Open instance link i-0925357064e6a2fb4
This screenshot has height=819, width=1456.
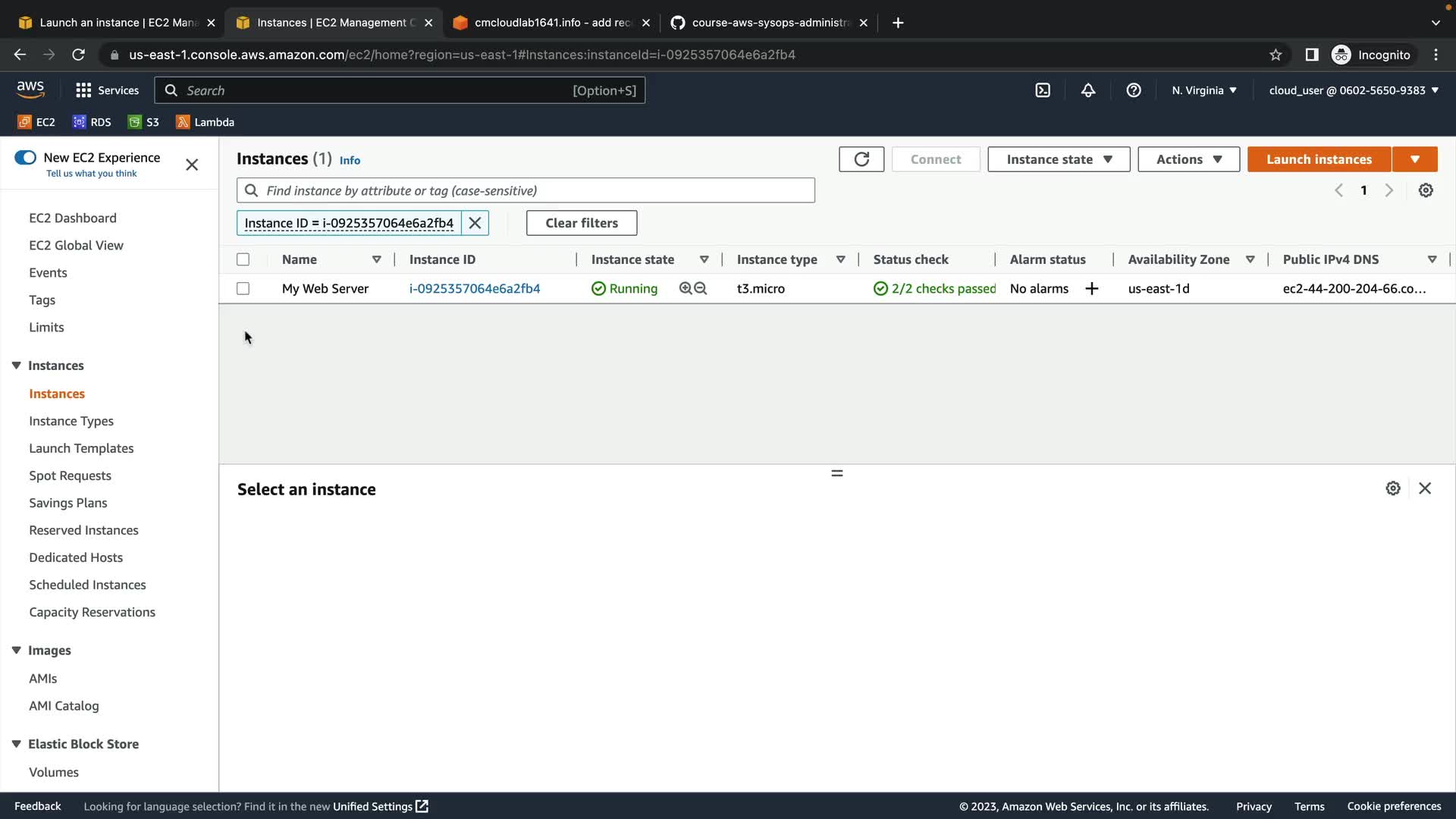click(x=475, y=289)
